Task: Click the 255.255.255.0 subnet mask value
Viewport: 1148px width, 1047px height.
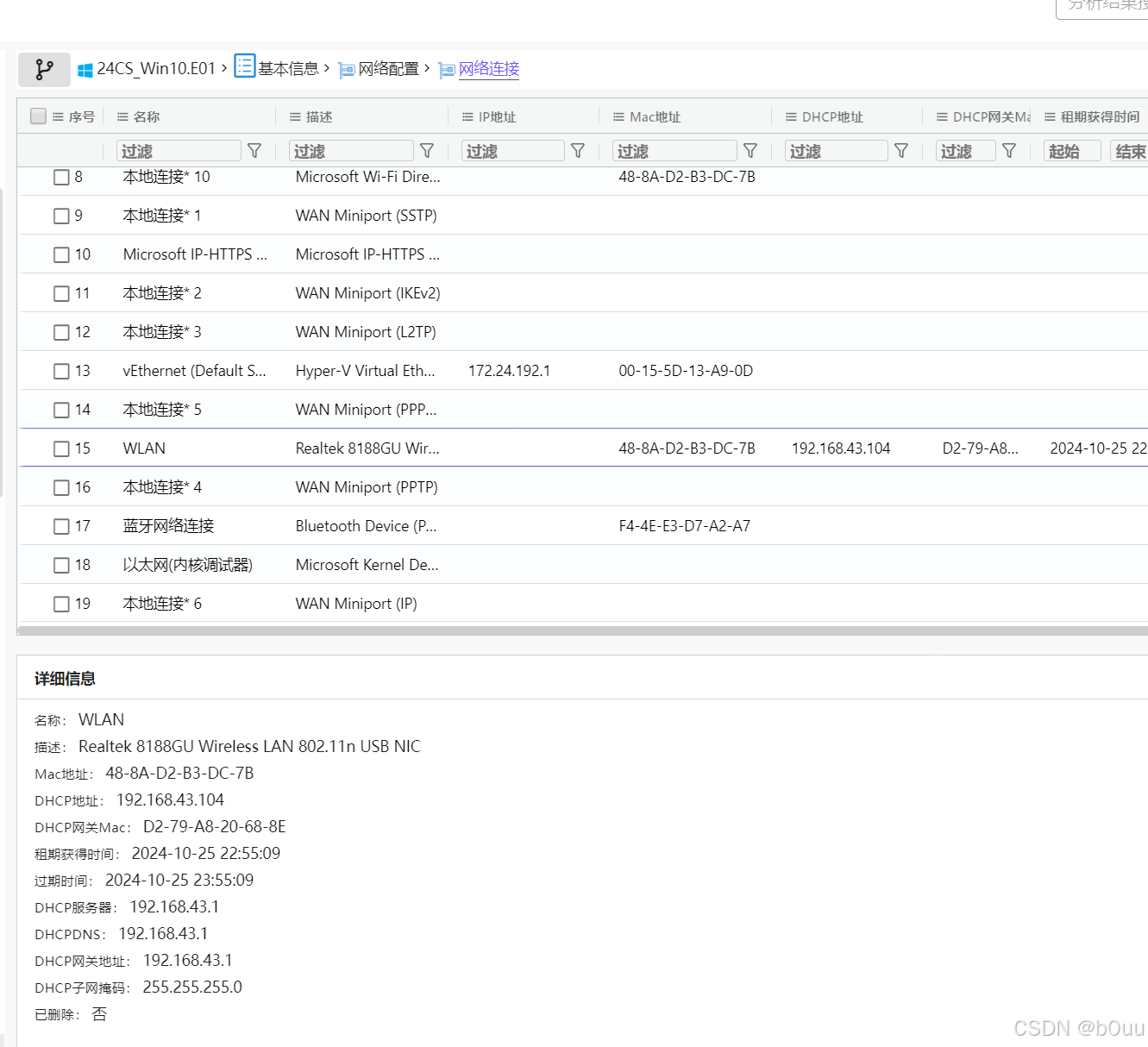Action: tap(192, 987)
